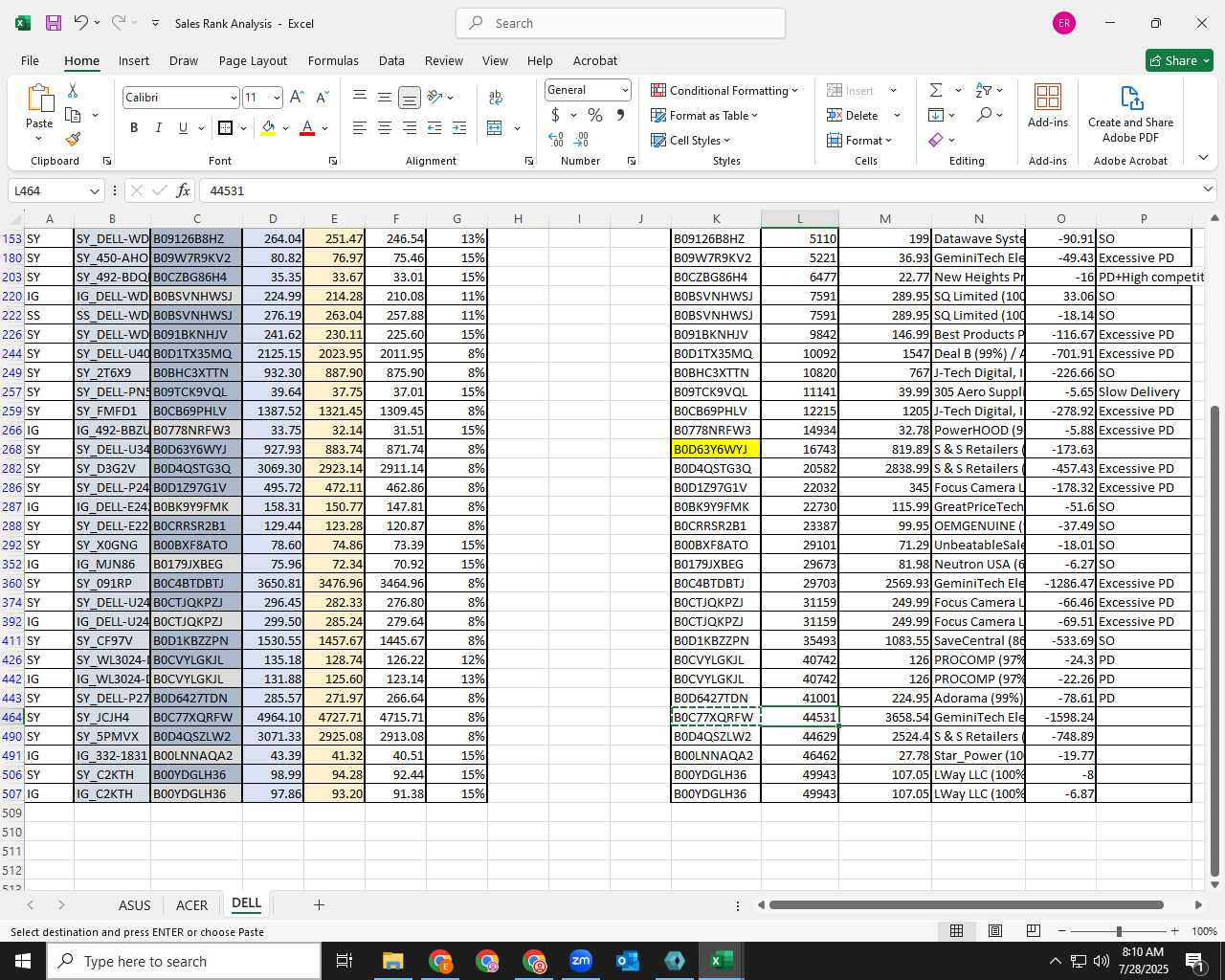Switch to Page Layout view in status bar
Image resolution: width=1225 pixels, height=980 pixels.
click(x=995, y=931)
